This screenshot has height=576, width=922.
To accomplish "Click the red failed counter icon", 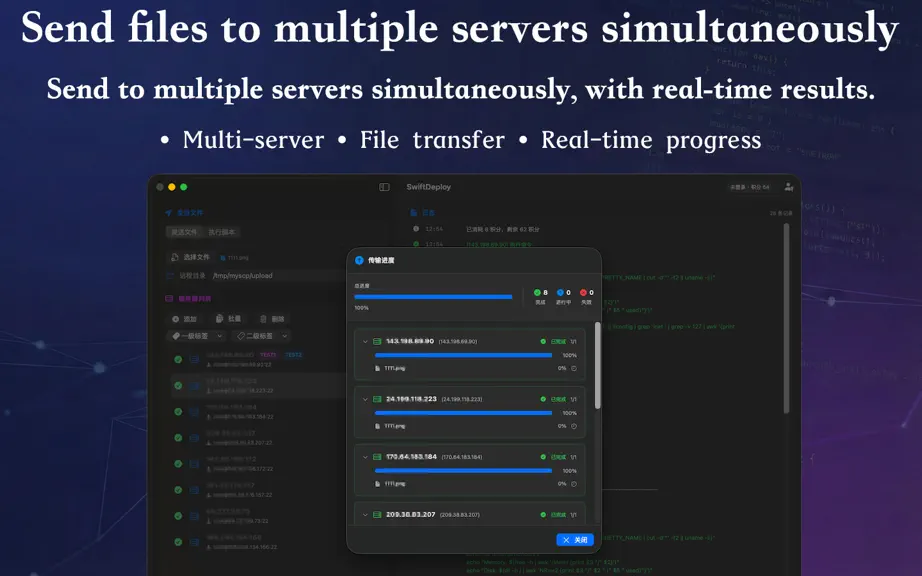I will 583,292.
